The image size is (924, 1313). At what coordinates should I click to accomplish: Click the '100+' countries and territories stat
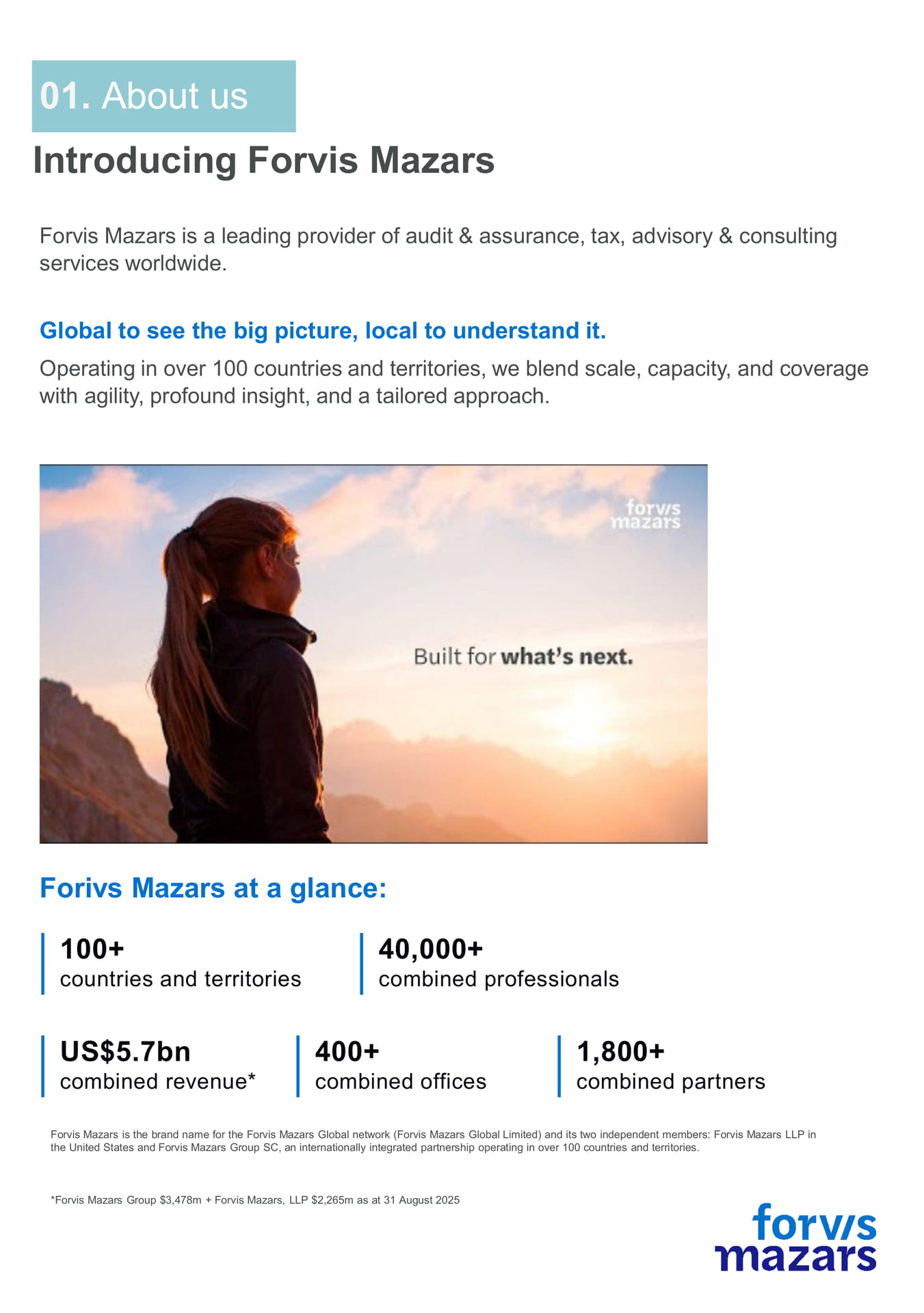pyautogui.click(x=180, y=964)
